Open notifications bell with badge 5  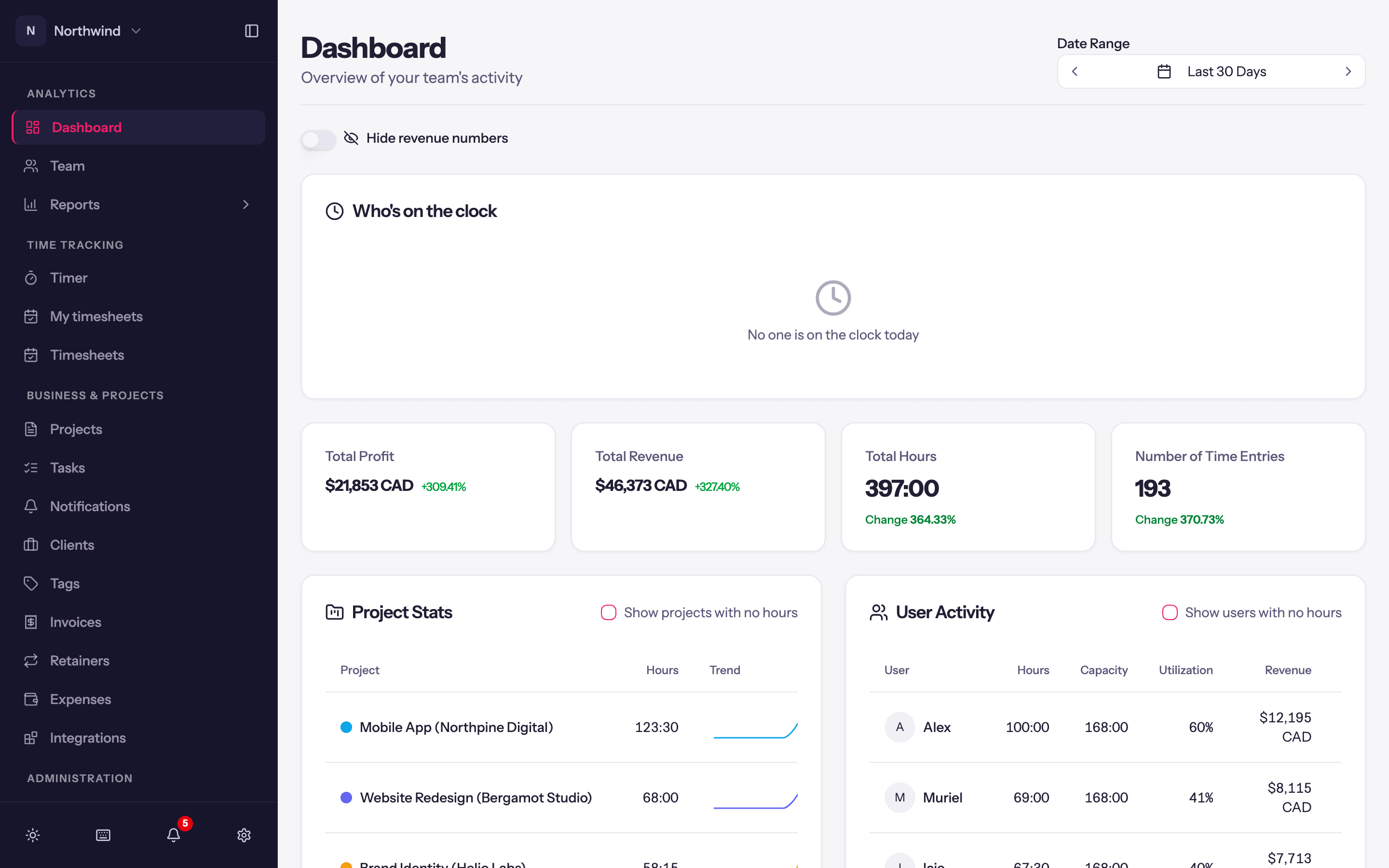tap(174, 835)
